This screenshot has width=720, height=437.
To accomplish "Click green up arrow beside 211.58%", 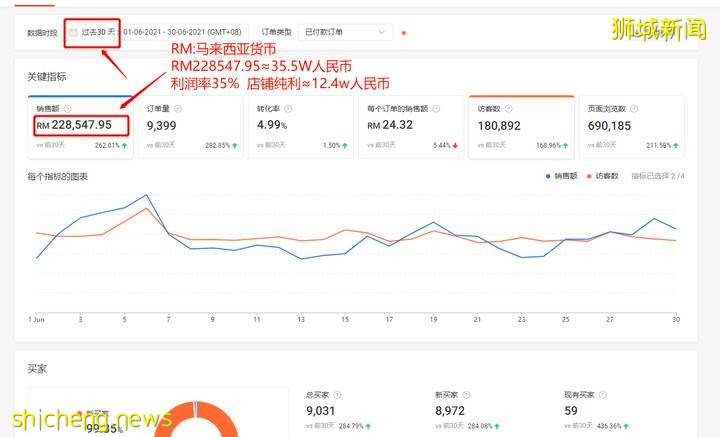I will click(675, 146).
